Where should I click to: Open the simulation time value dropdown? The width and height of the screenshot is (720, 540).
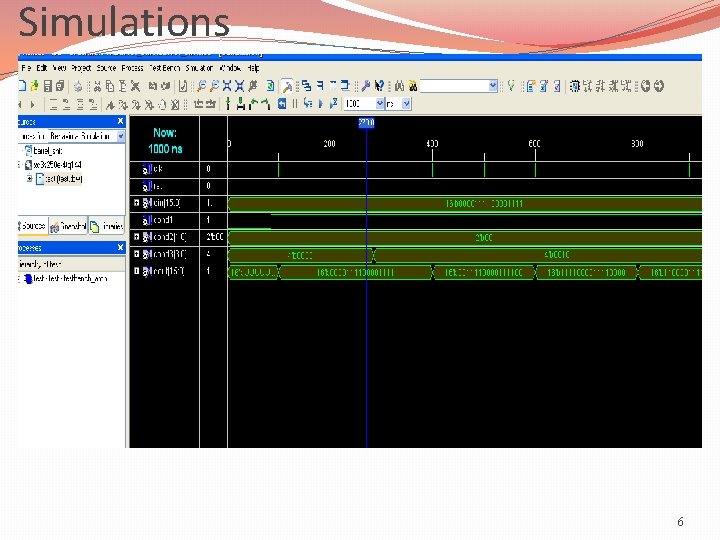[x=380, y=104]
